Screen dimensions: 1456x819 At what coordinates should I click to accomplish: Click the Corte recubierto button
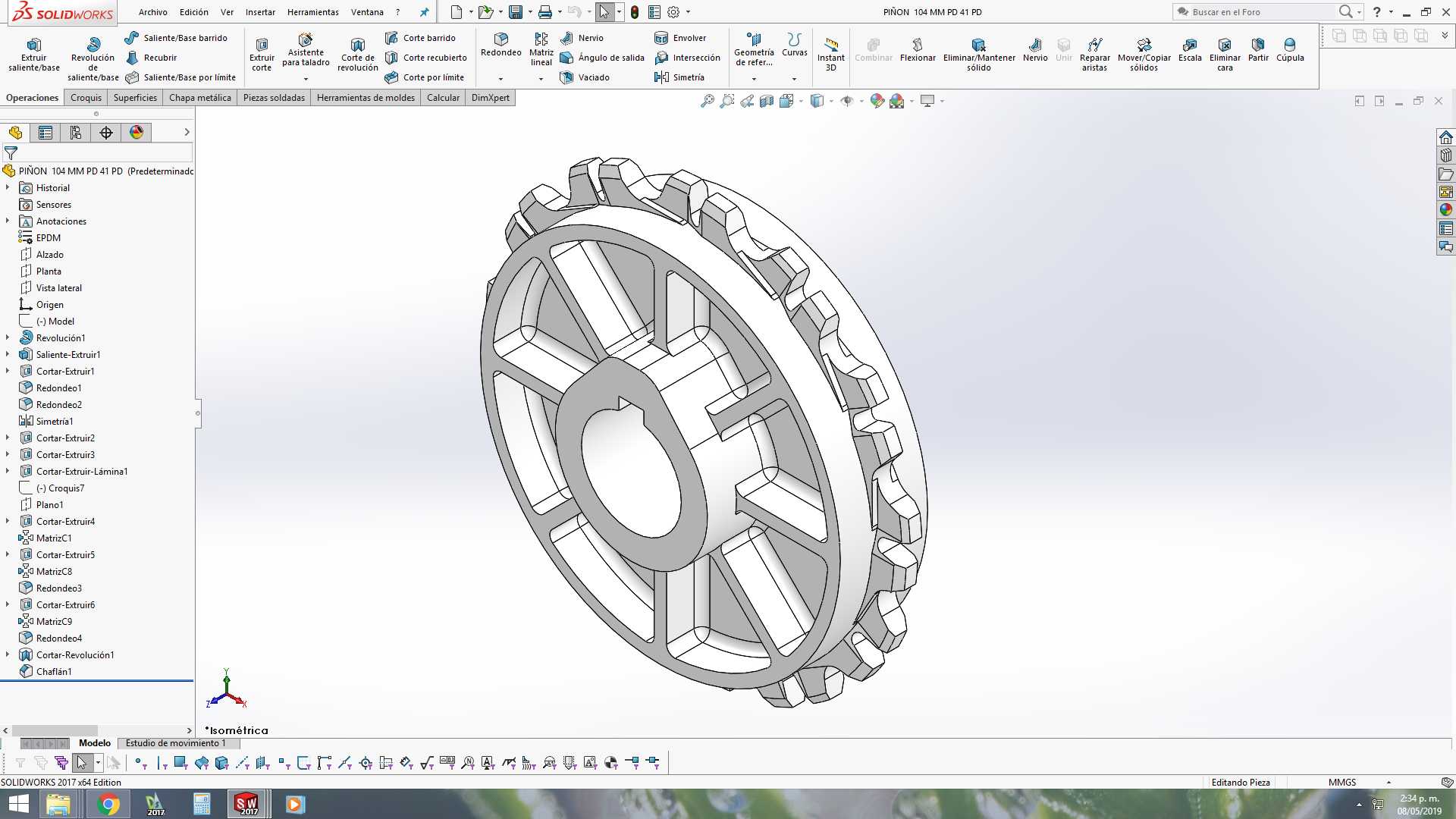(425, 58)
